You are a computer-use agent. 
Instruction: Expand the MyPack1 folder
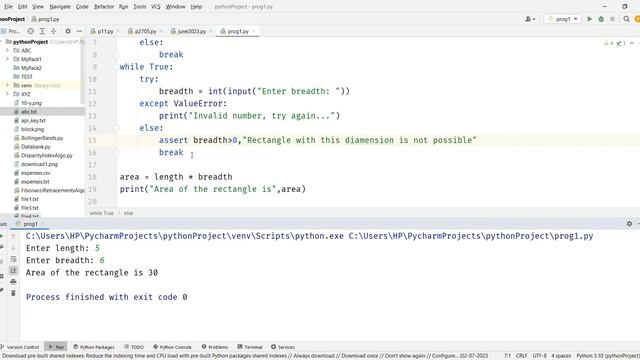7,59
